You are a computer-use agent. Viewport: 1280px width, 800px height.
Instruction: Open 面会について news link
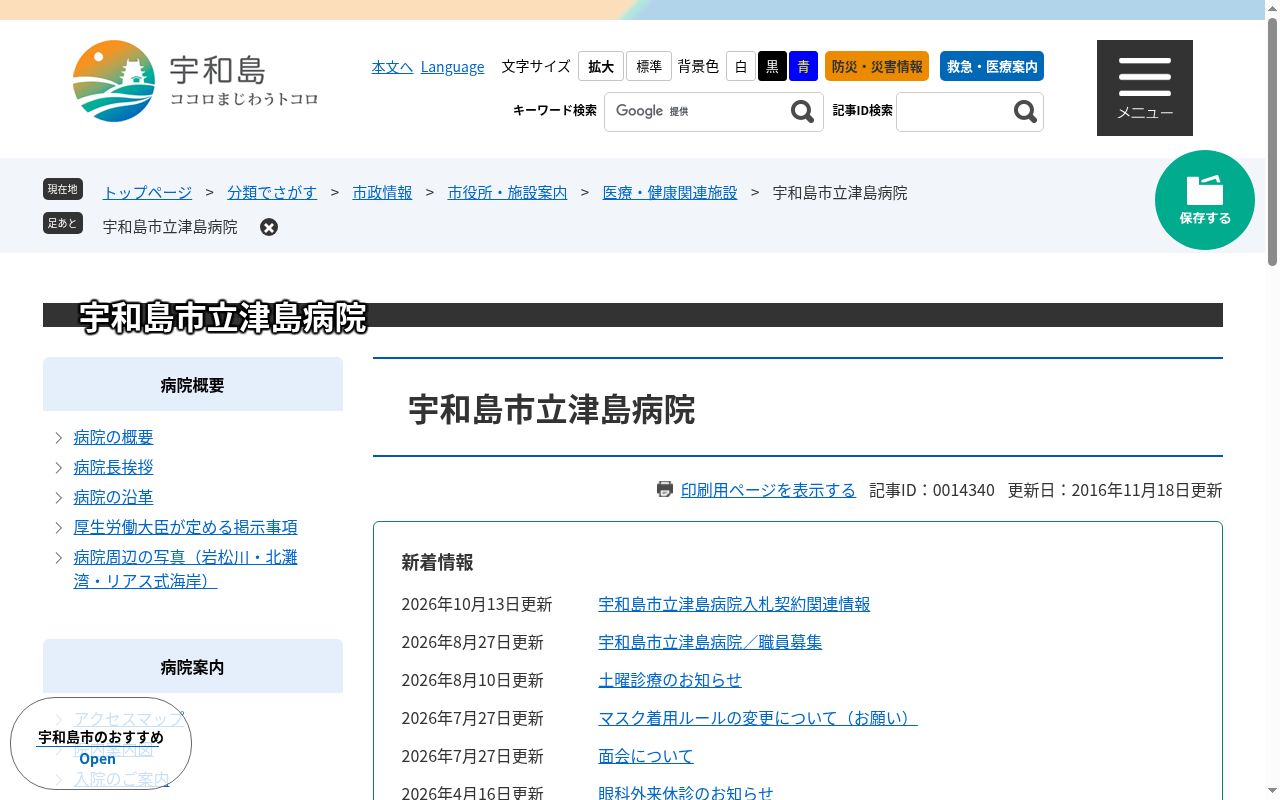[x=646, y=756]
